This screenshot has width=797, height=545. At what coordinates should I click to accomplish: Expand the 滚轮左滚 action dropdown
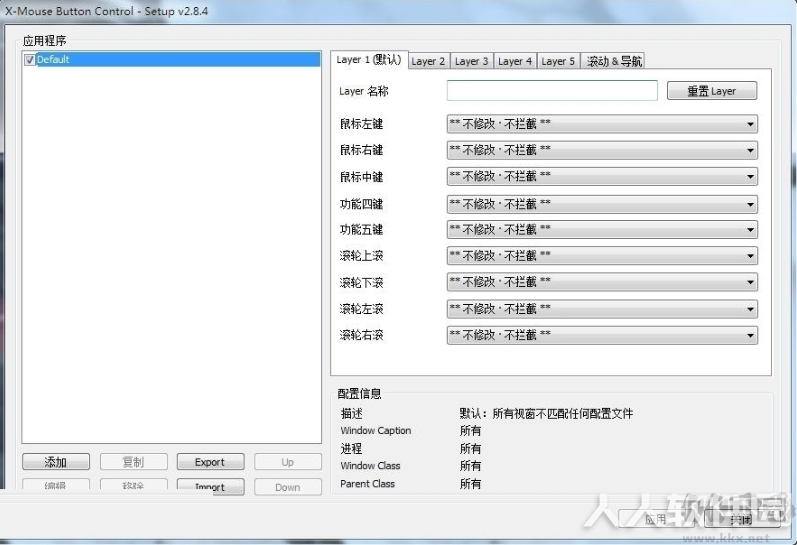[602, 309]
